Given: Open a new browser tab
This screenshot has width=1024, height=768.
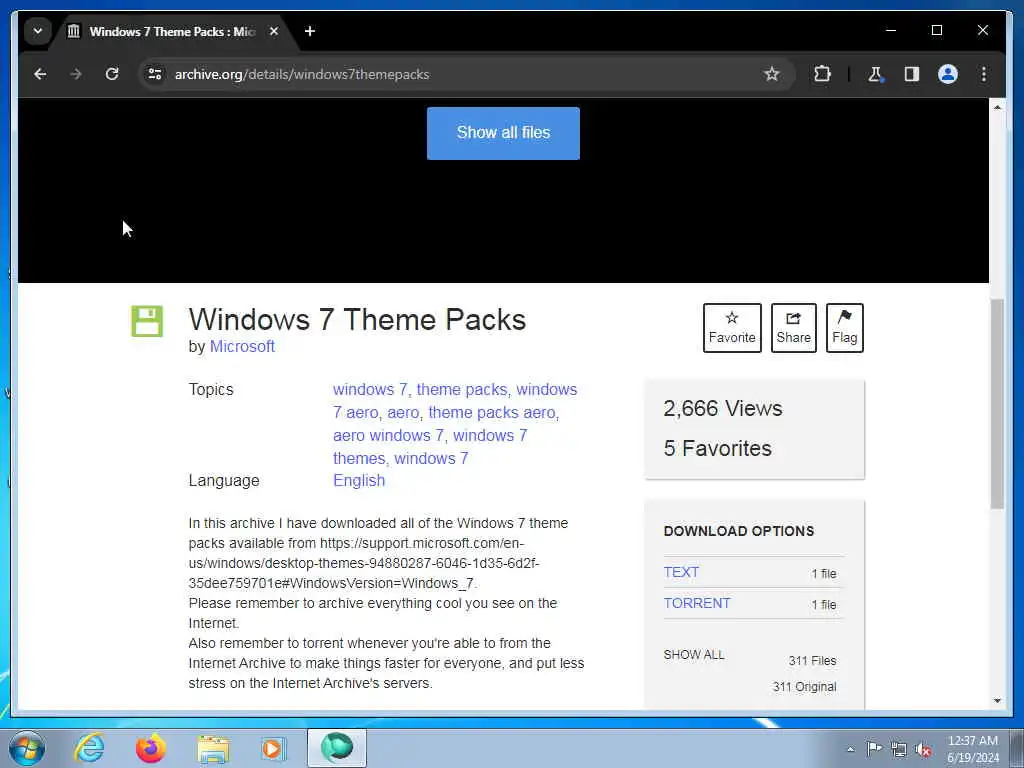Looking at the screenshot, I should point(310,31).
